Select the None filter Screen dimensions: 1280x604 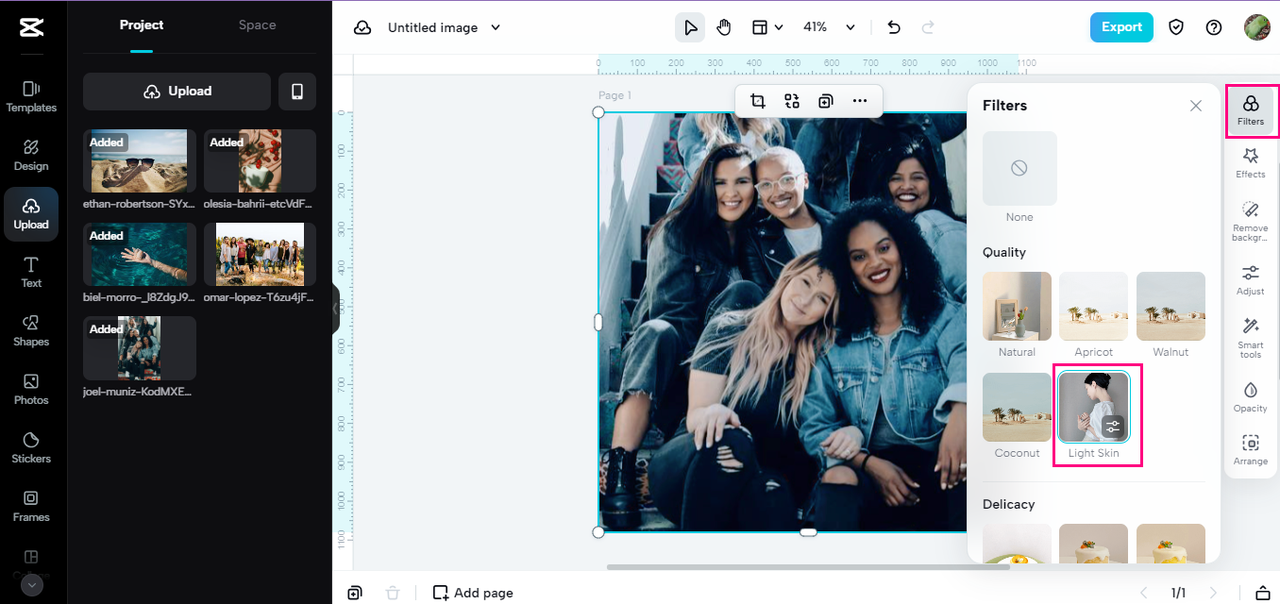[1019, 168]
